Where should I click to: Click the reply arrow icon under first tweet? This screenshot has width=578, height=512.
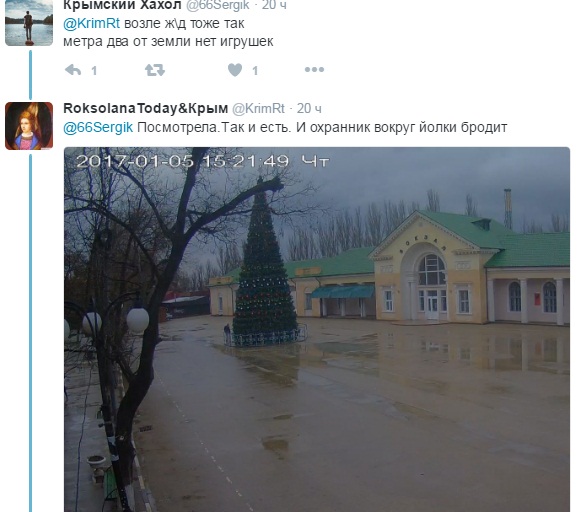(x=73, y=70)
